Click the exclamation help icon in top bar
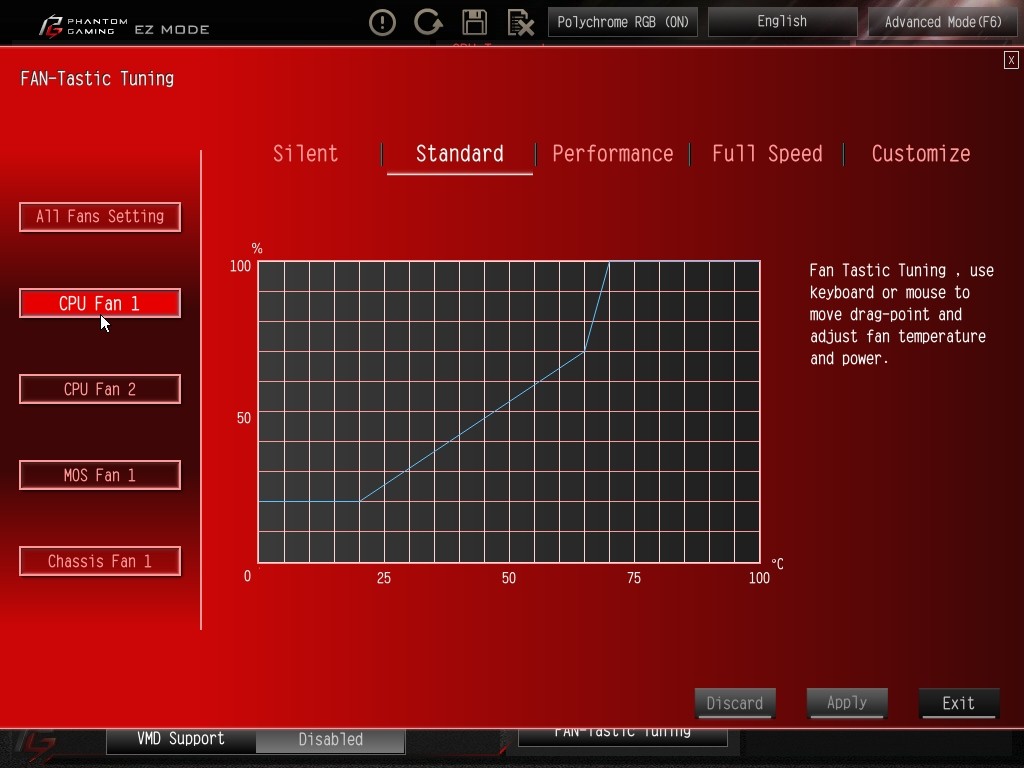The image size is (1024, 768). coord(382,22)
